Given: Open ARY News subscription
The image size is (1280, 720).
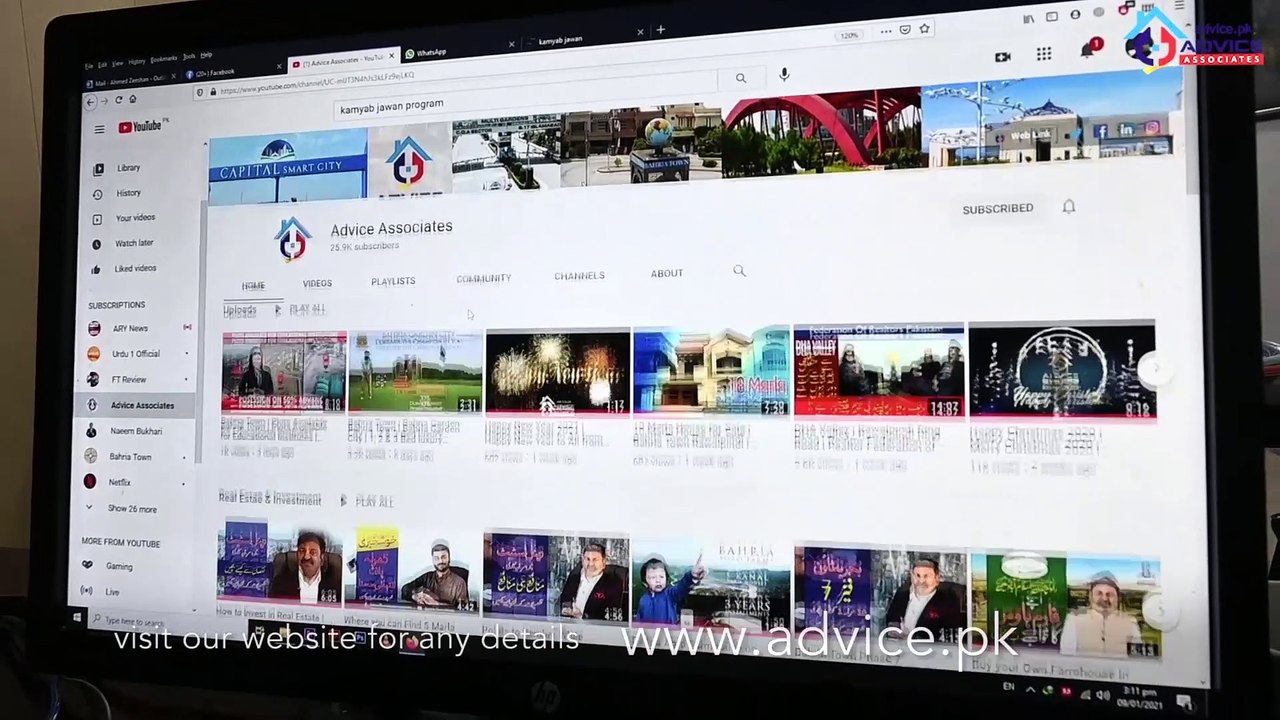Looking at the screenshot, I should tap(130, 328).
